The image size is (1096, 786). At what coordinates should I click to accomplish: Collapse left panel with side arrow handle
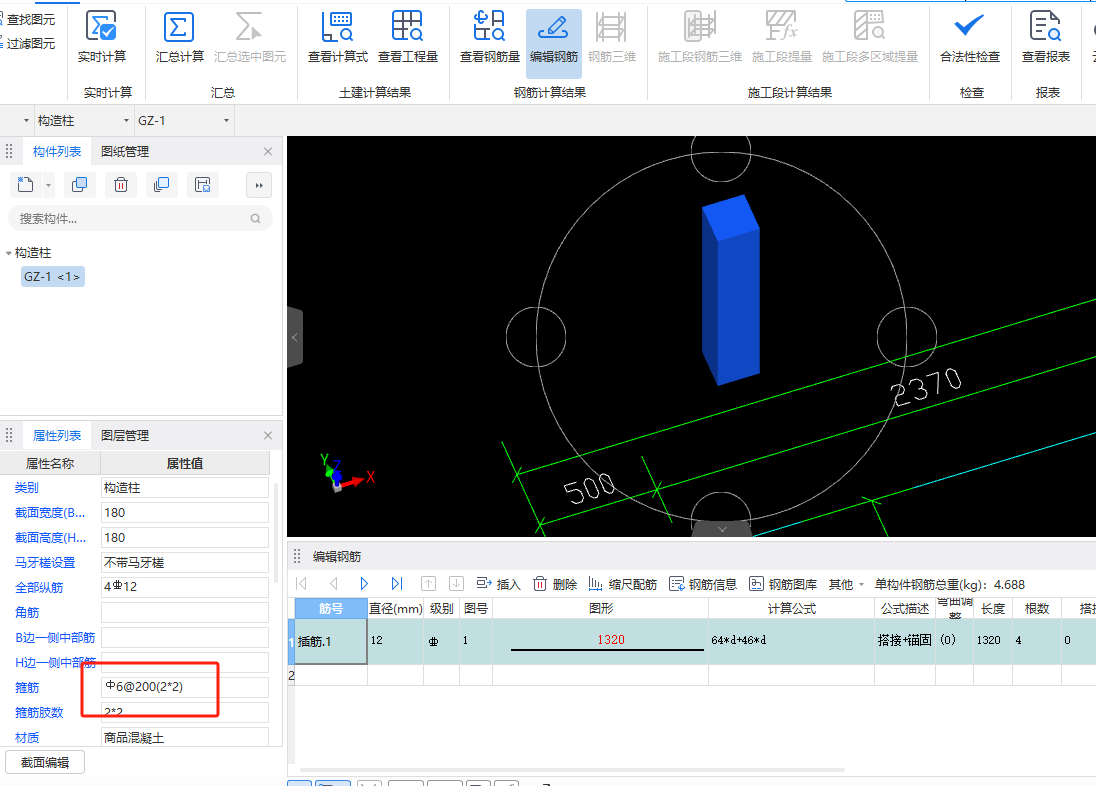click(x=295, y=337)
